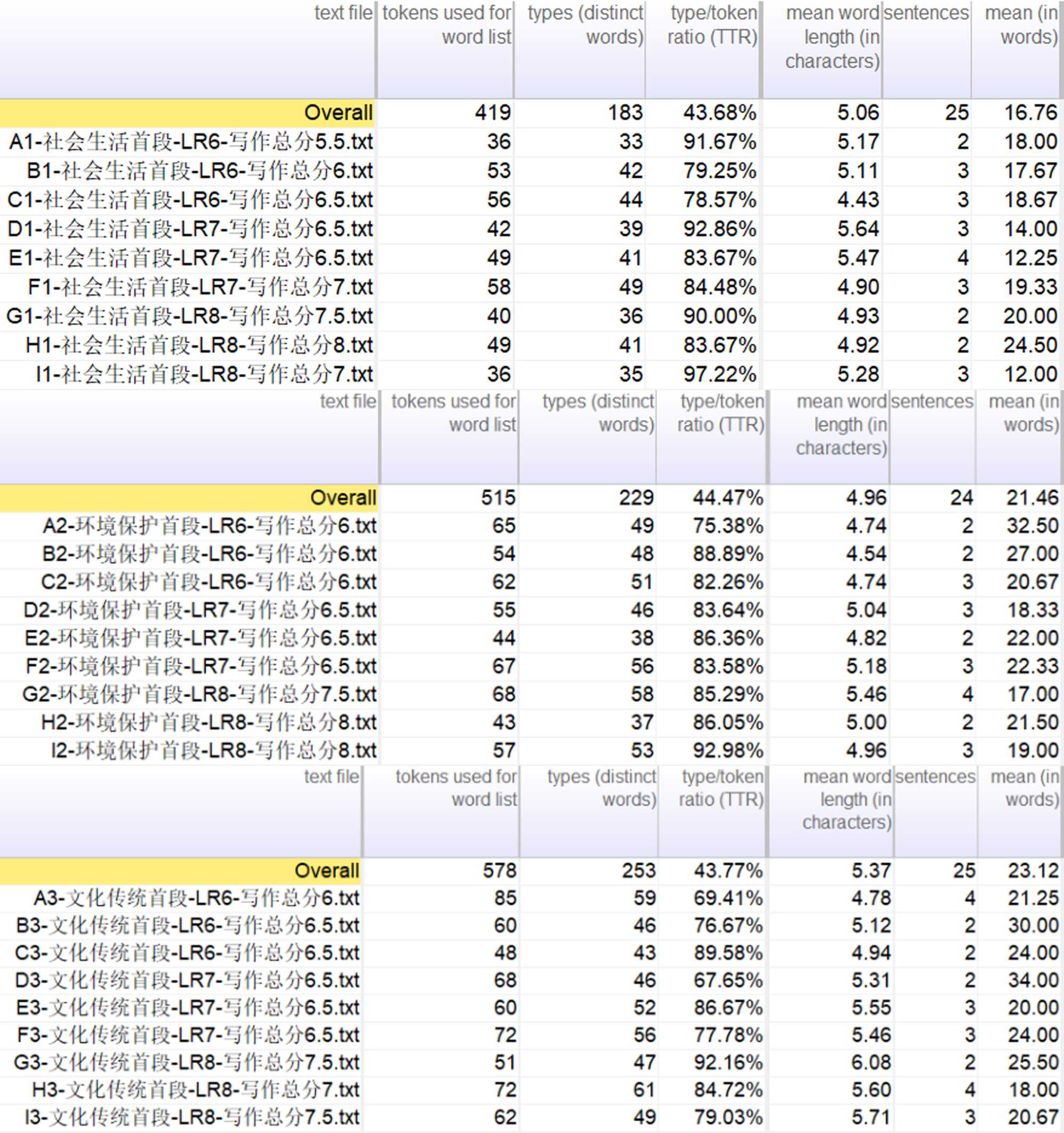Select file D1-社会生活首段-LR7-写作总分6.5.txt
The image size is (1064, 1133).
(190, 229)
